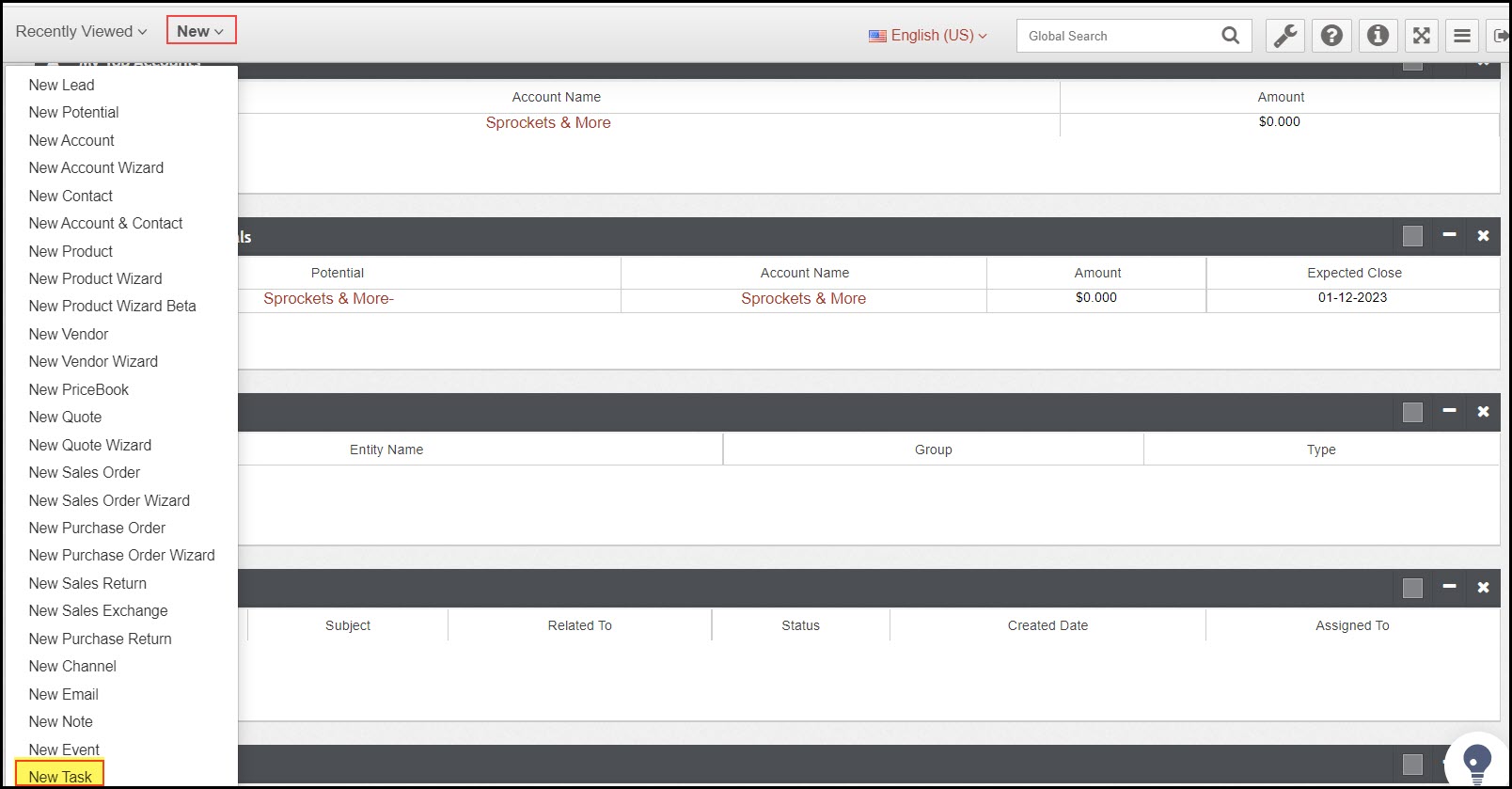
Task: Click US flag icon beside English (US)
Action: pos(877,36)
